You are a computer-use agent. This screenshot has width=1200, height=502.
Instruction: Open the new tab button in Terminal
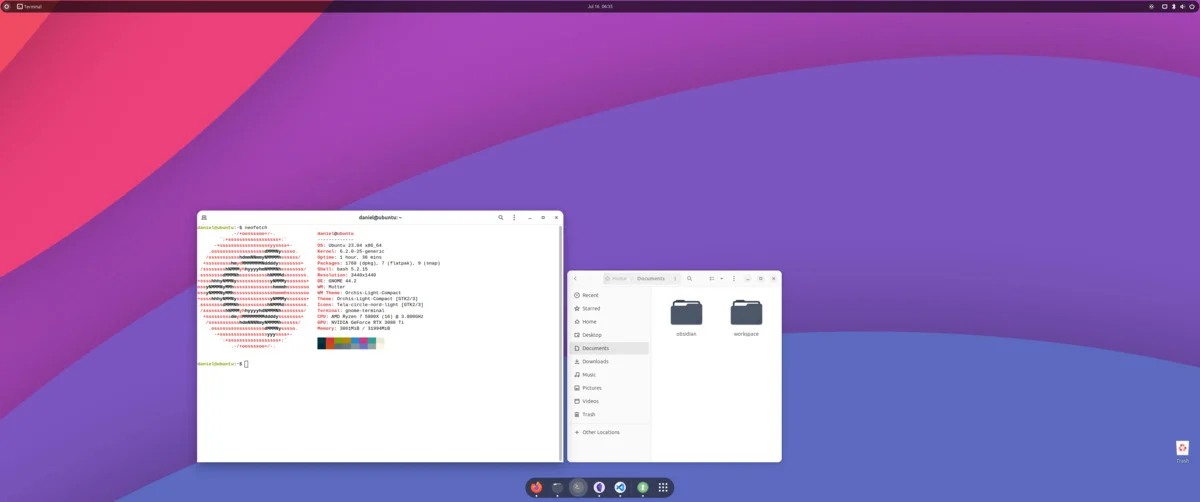pyautogui.click(x=204, y=217)
